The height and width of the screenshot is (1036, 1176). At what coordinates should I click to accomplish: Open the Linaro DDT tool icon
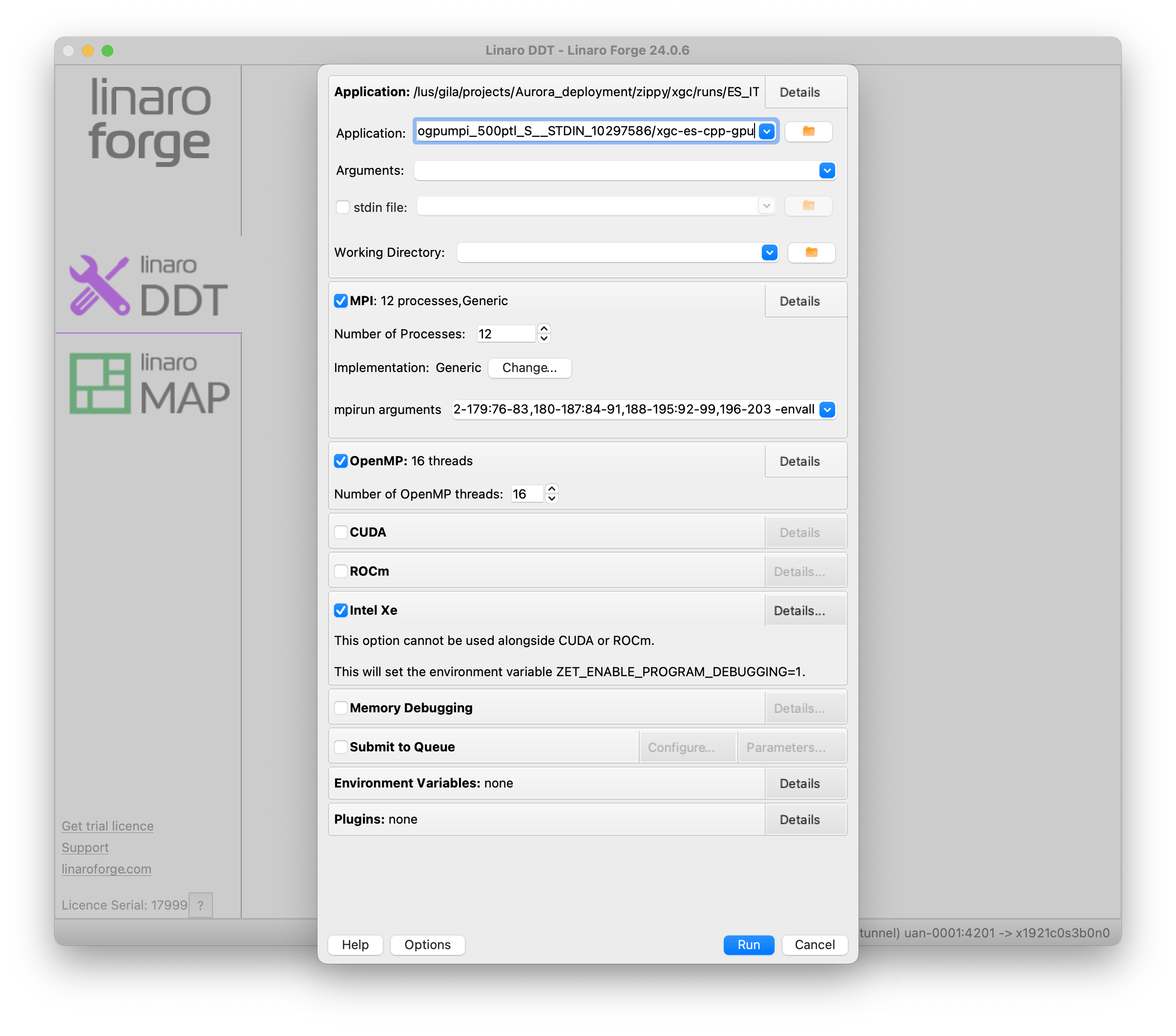coord(148,286)
